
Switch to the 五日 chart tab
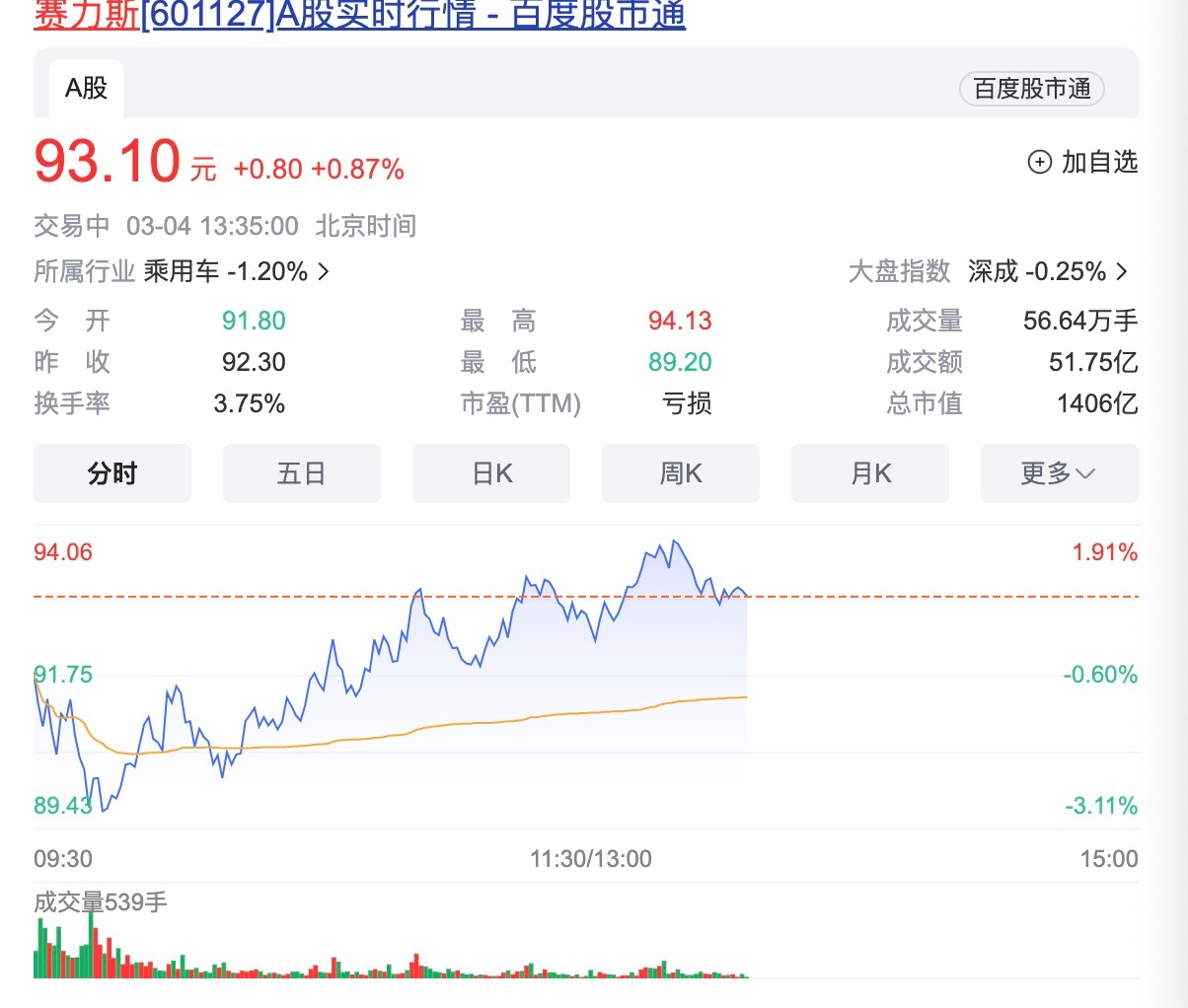tap(302, 473)
